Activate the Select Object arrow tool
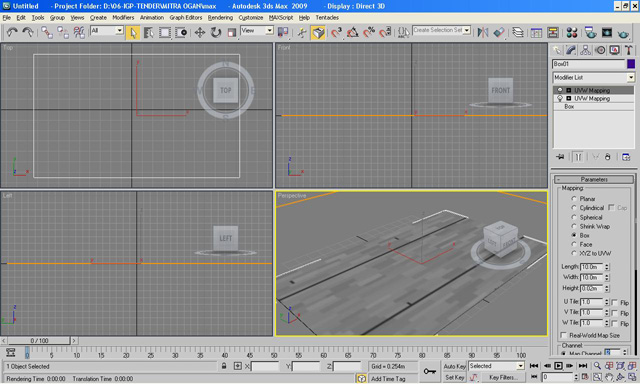The width and height of the screenshot is (640, 384). (133, 33)
